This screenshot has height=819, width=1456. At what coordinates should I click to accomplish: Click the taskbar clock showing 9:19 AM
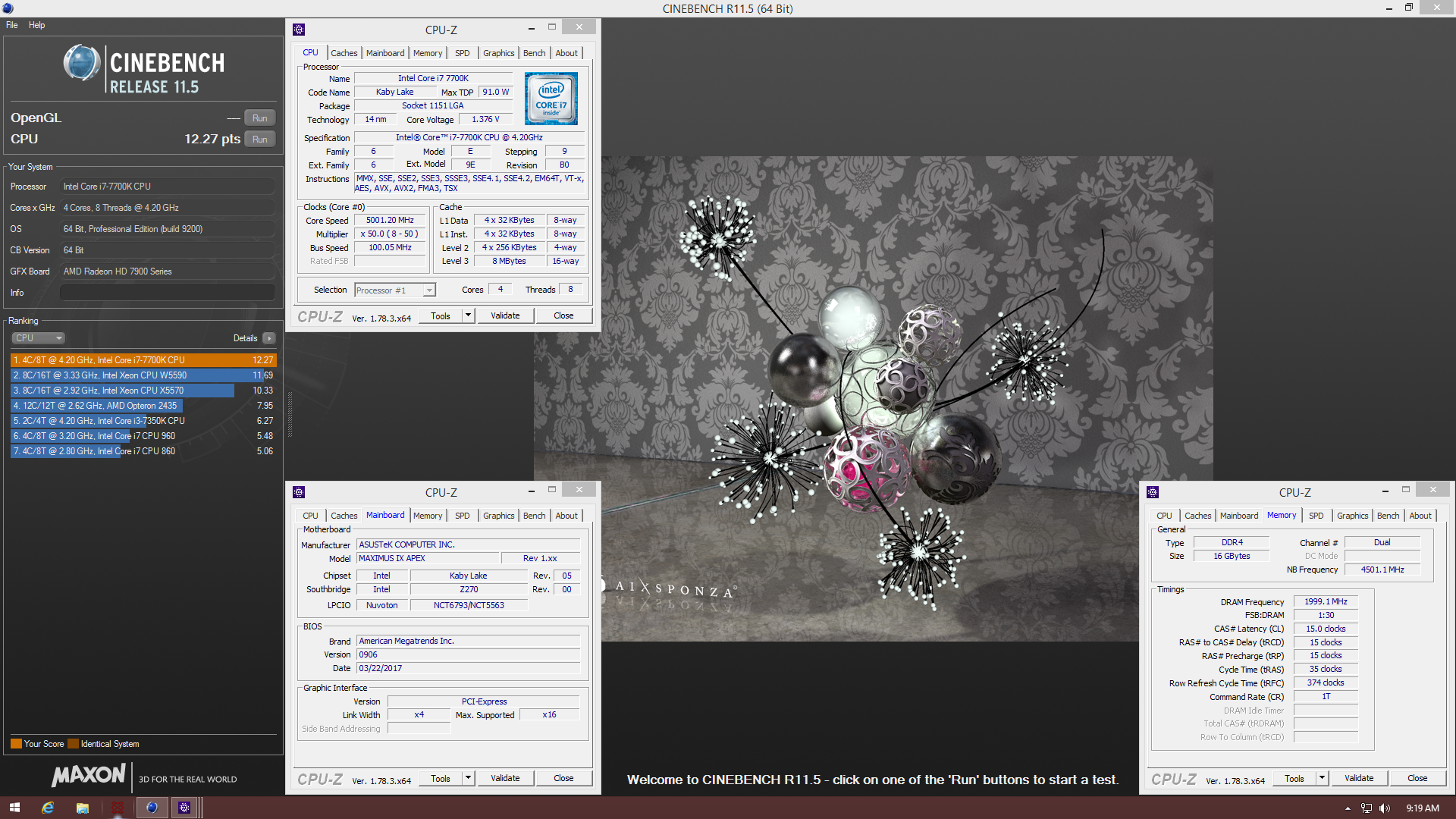coord(1423,808)
